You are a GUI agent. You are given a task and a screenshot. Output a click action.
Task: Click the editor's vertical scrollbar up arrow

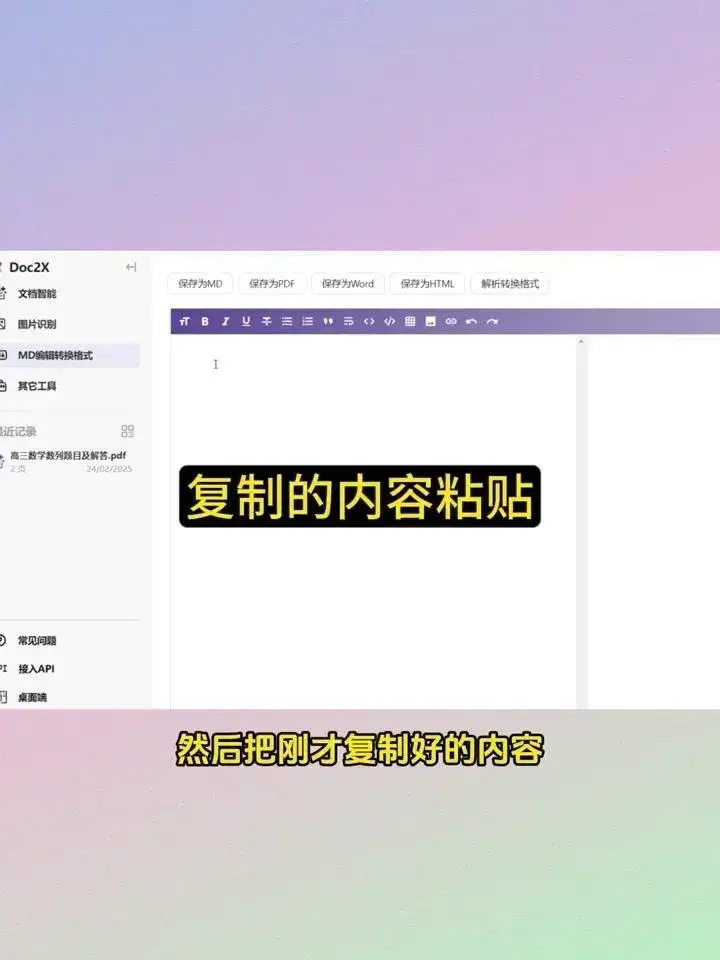(580, 342)
